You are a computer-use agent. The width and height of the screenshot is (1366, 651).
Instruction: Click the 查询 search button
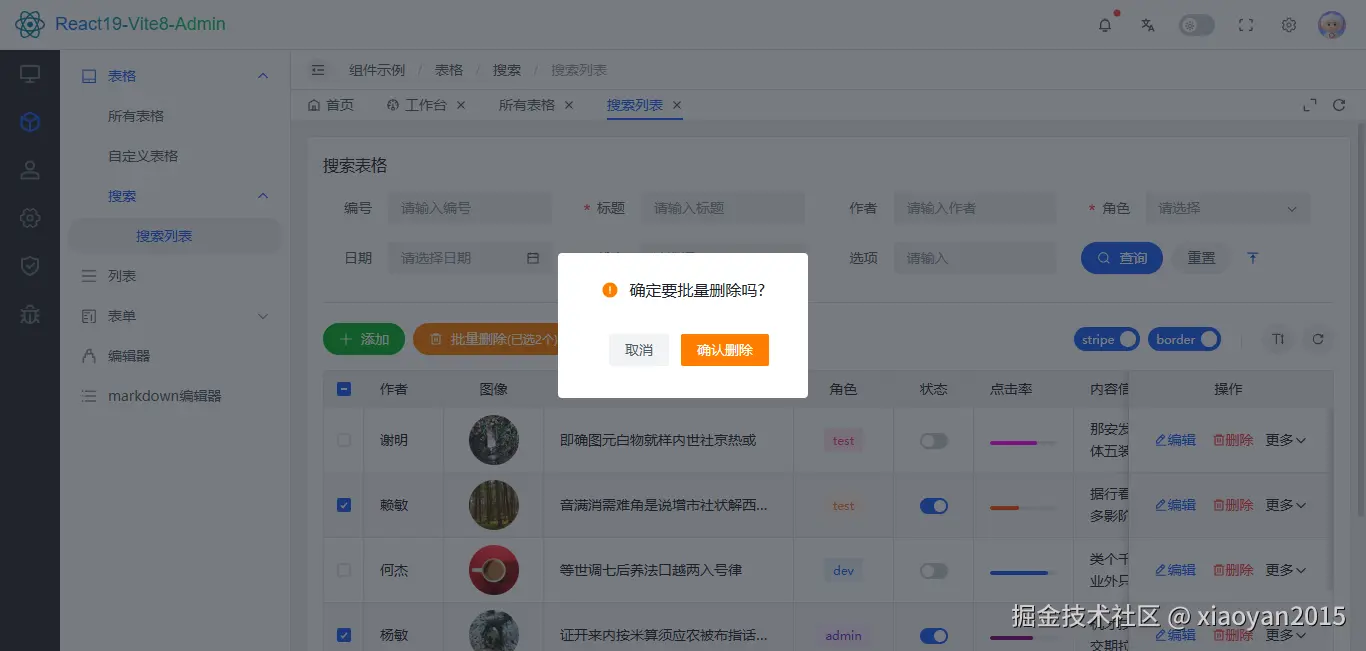pos(1122,258)
